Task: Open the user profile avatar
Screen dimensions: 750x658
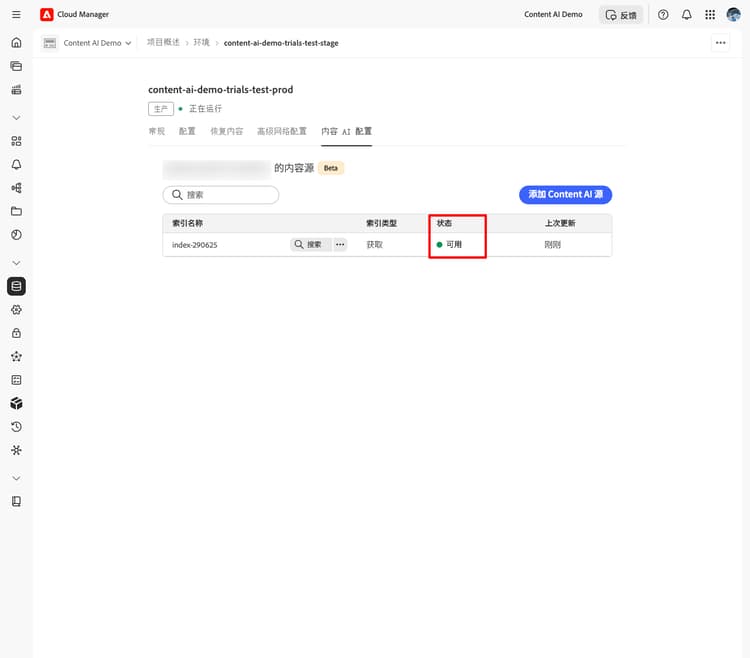Action: (733, 15)
